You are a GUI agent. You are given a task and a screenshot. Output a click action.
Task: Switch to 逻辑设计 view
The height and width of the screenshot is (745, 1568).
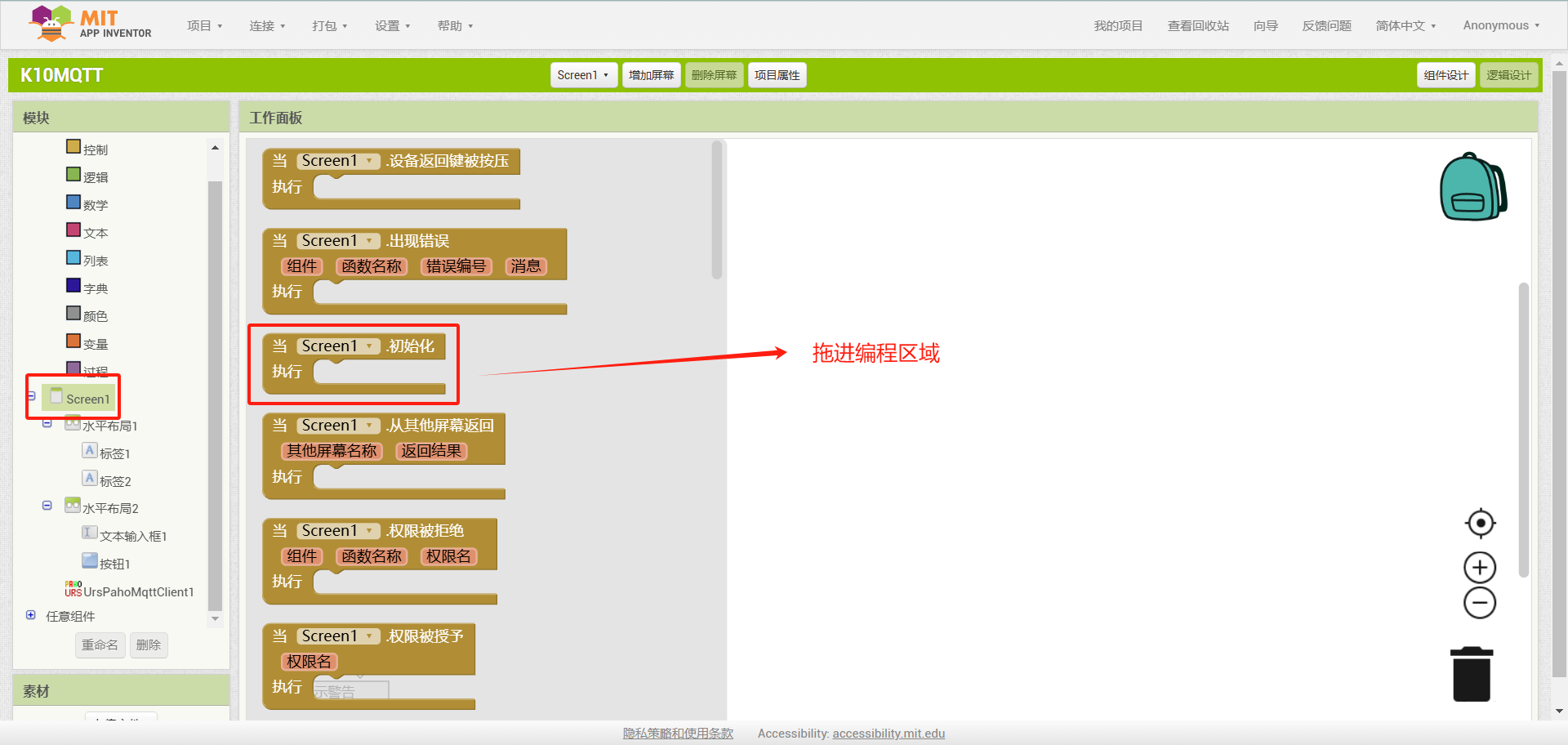click(x=1508, y=75)
